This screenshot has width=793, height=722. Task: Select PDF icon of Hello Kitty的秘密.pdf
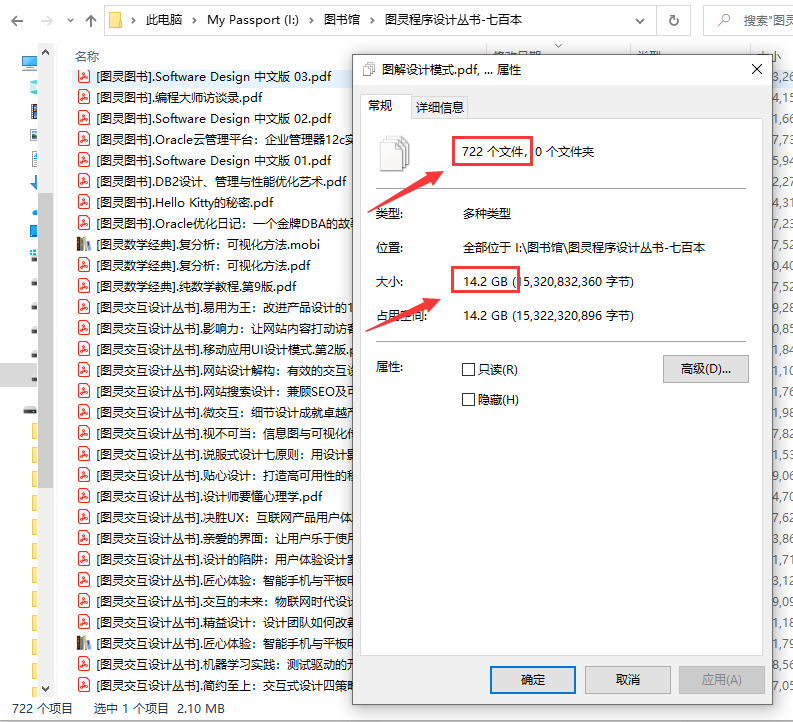tap(83, 203)
